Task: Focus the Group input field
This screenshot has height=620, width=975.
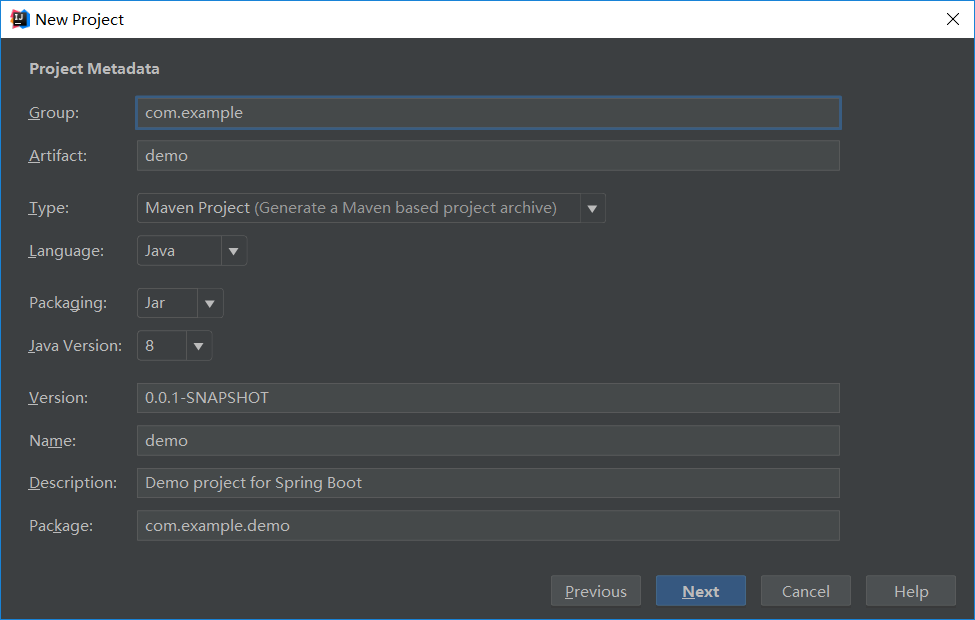Action: coord(488,113)
